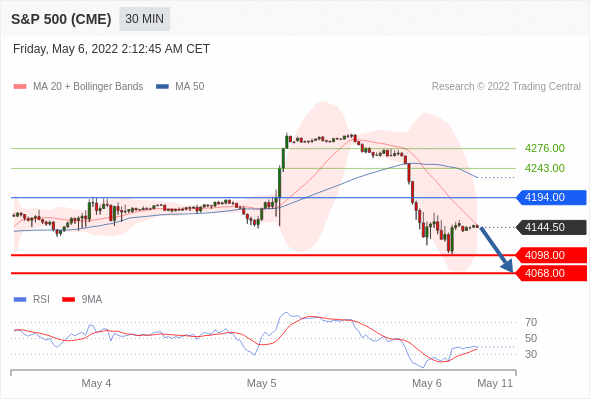Click the 4243.00 green resistance label

[x=544, y=168]
